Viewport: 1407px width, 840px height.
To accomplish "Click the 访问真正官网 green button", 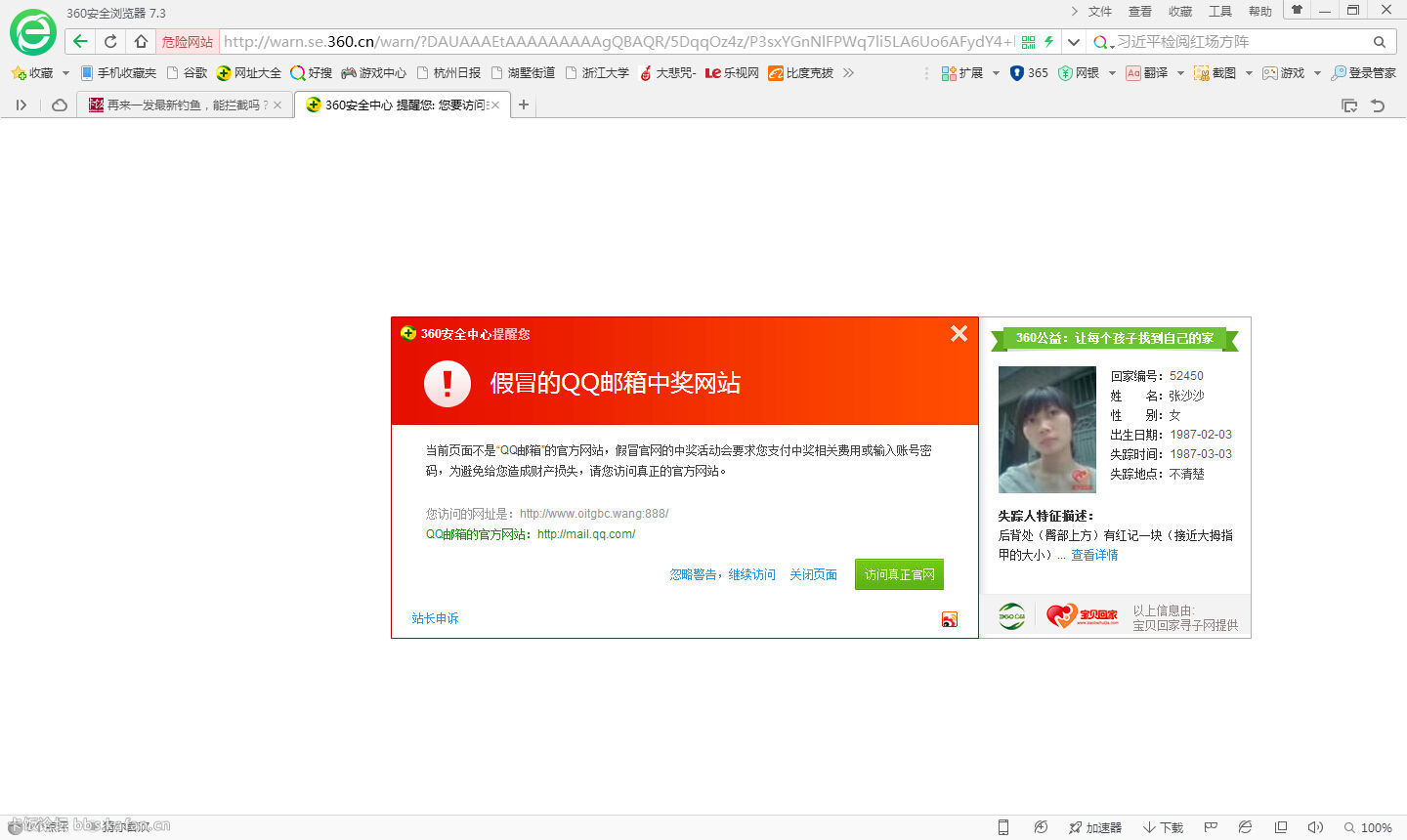I will [899, 574].
